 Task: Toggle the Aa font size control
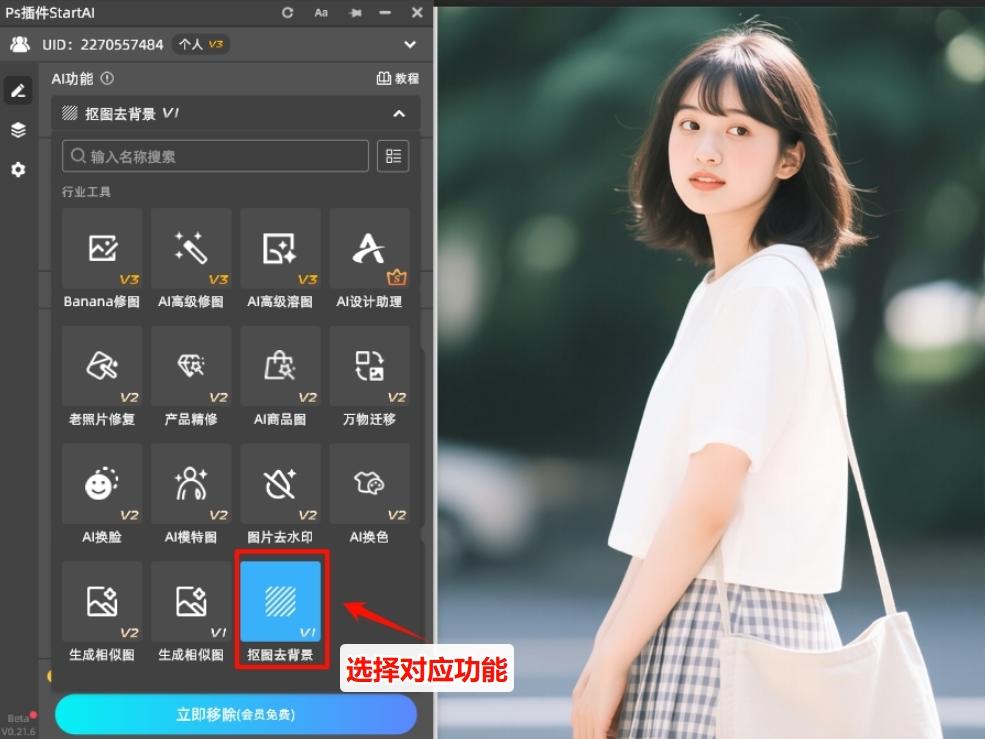321,13
